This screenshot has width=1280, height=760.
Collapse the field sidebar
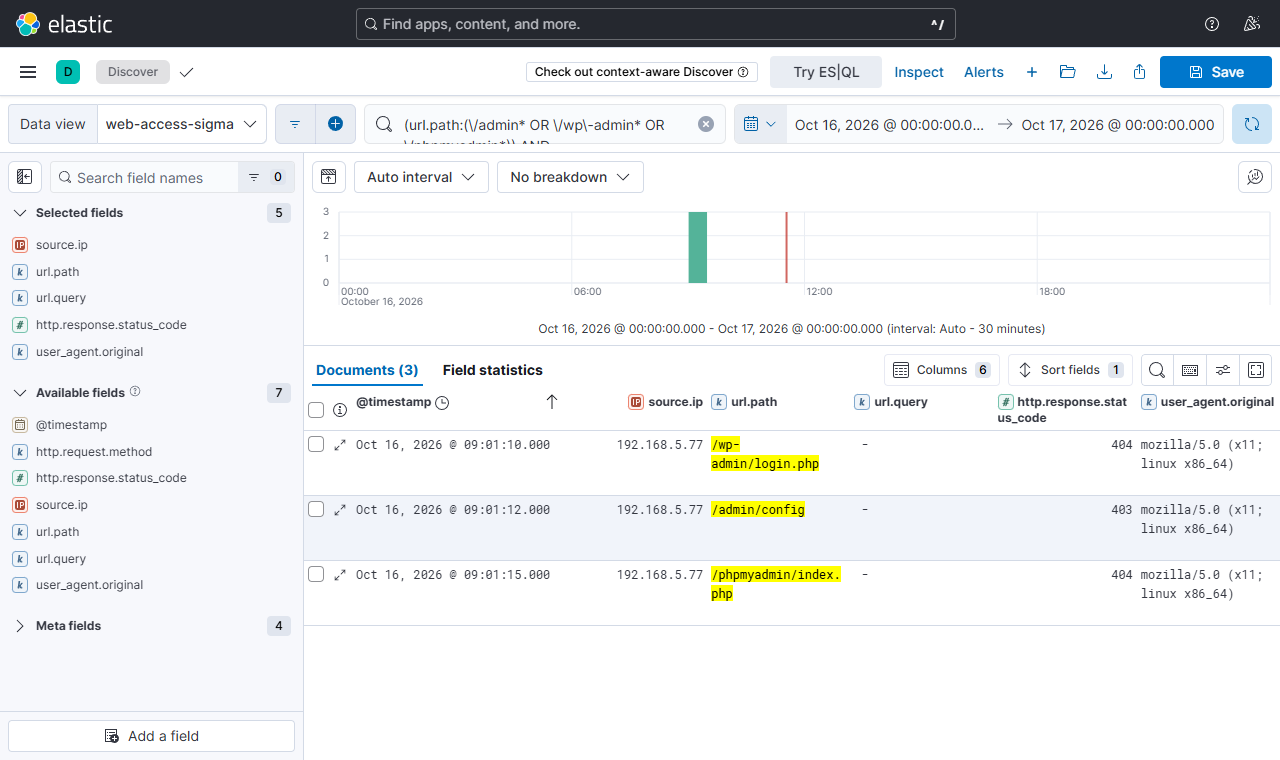[x=25, y=177]
